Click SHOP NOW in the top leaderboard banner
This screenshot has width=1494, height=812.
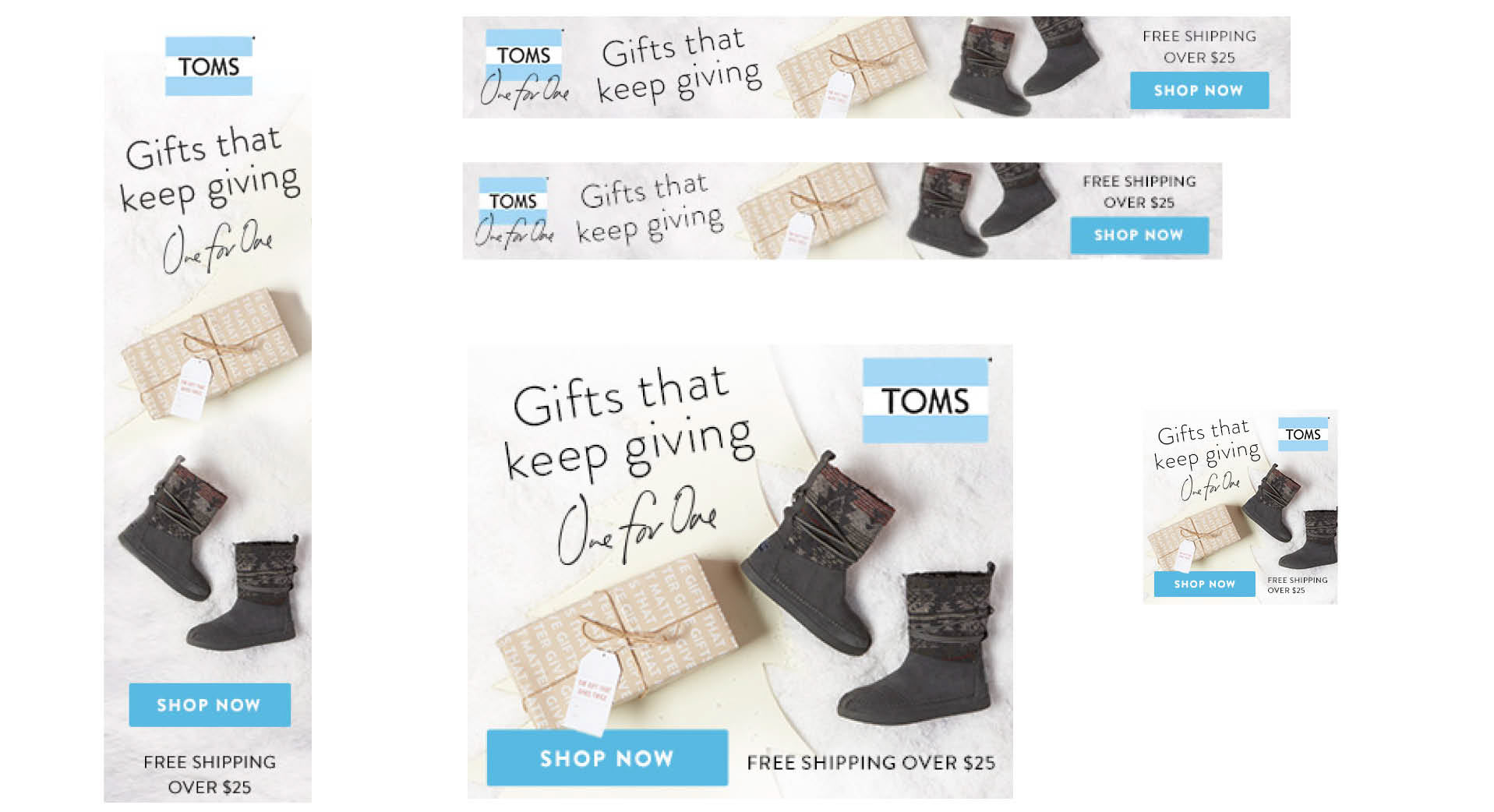point(1199,90)
